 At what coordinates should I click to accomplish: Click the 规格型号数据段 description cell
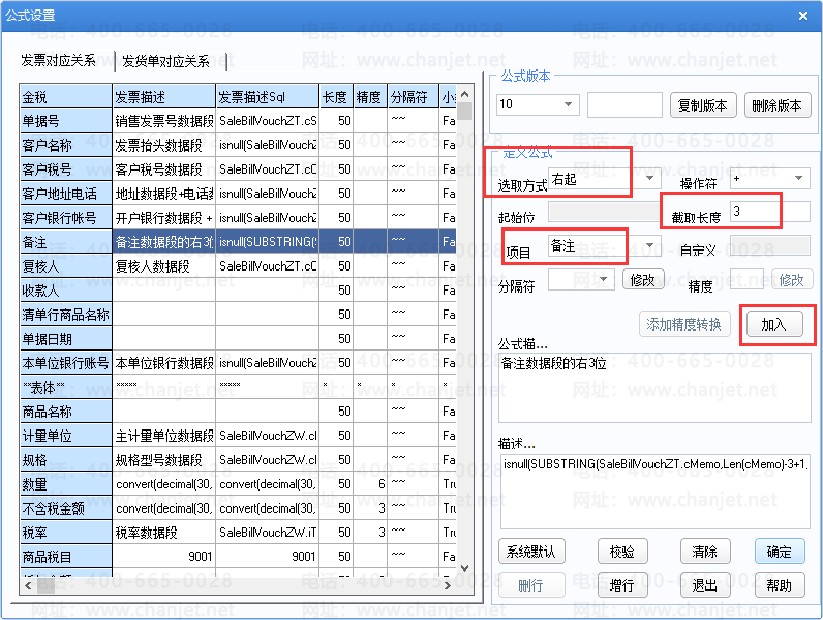(x=164, y=459)
